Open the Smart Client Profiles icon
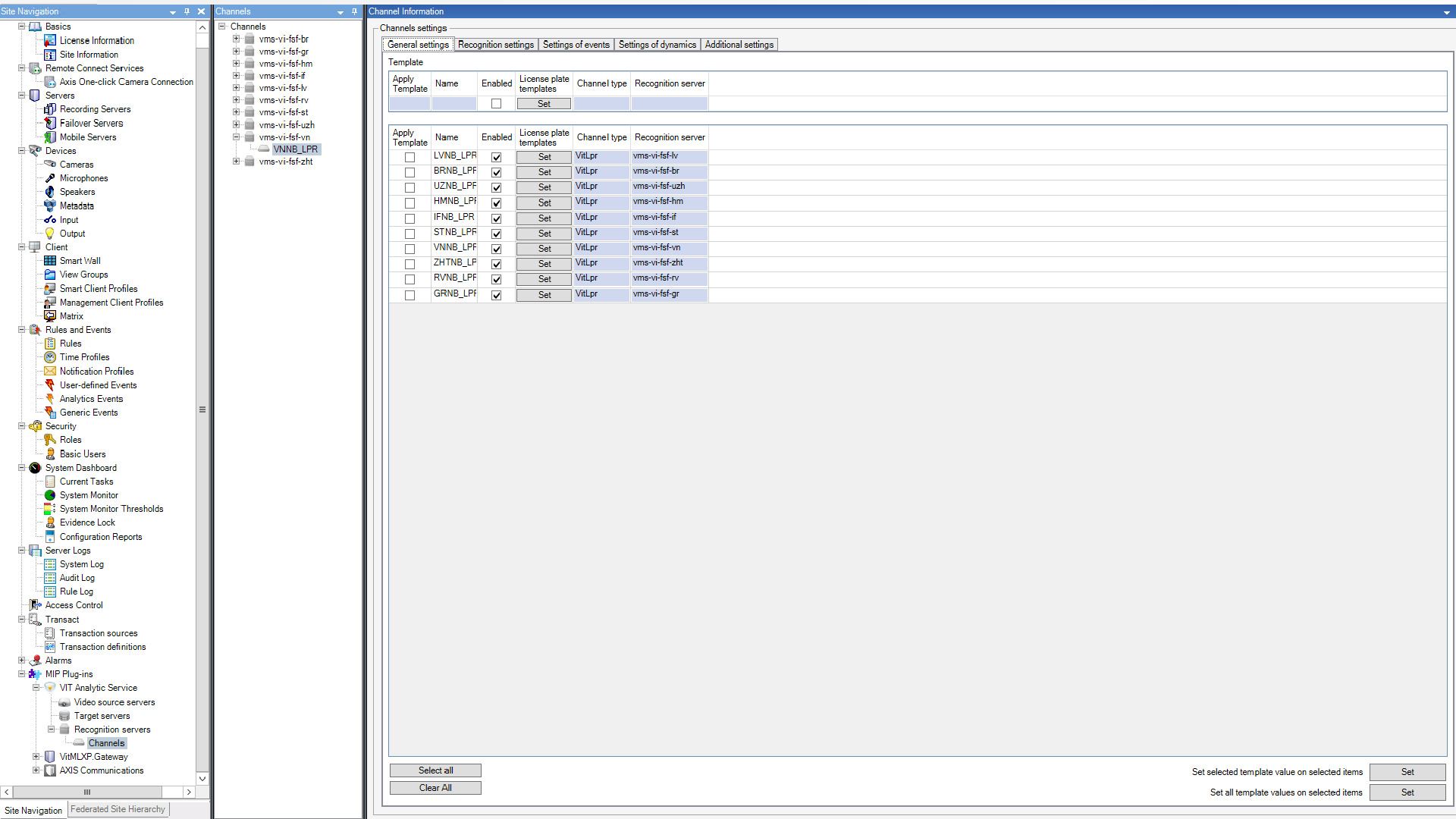1456x819 pixels. (x=50, y=289)
